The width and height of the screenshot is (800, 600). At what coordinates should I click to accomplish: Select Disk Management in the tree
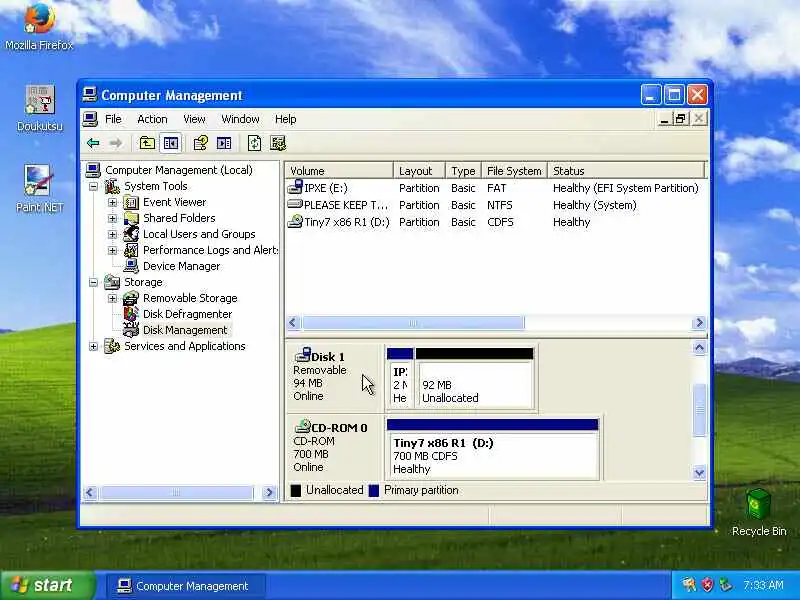[x=185, y=330]
